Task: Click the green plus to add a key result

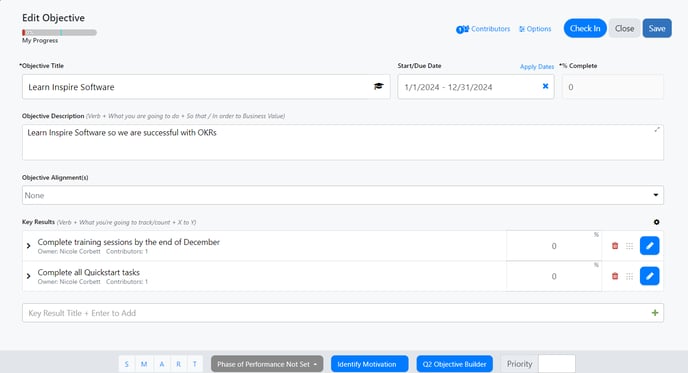Action: [655, 313]
